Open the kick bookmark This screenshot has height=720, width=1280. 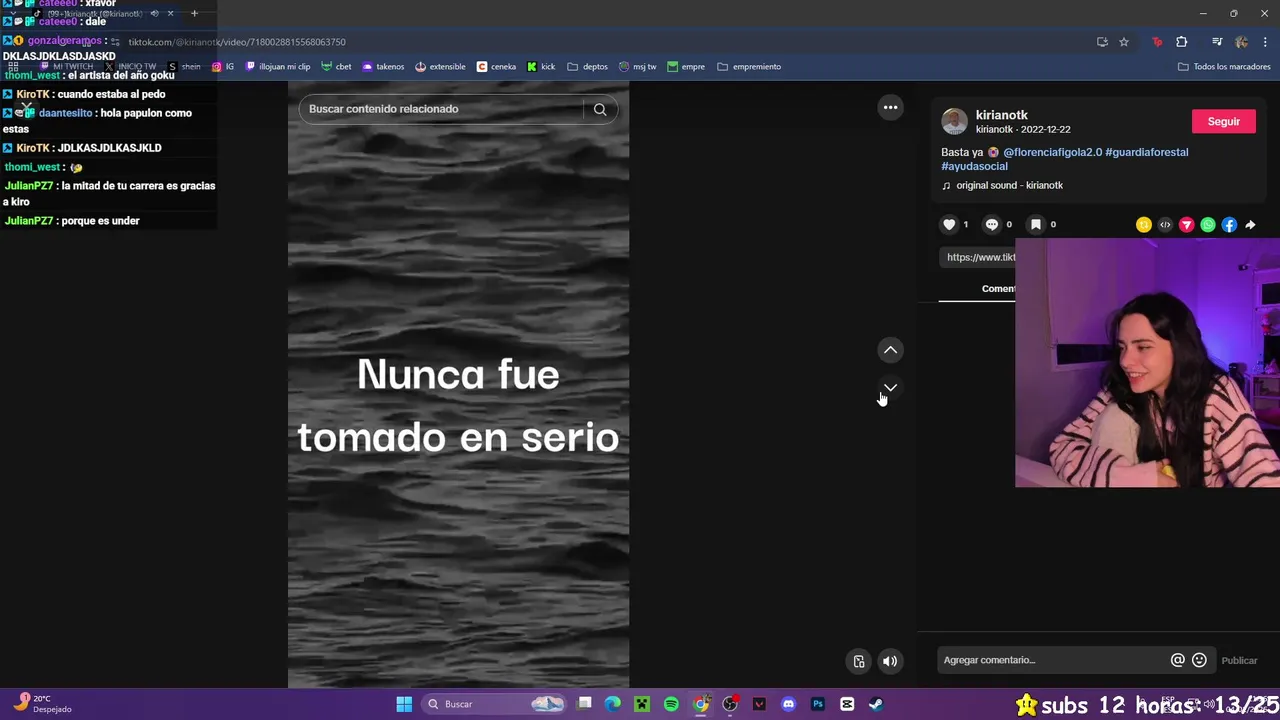pos(541,67)
